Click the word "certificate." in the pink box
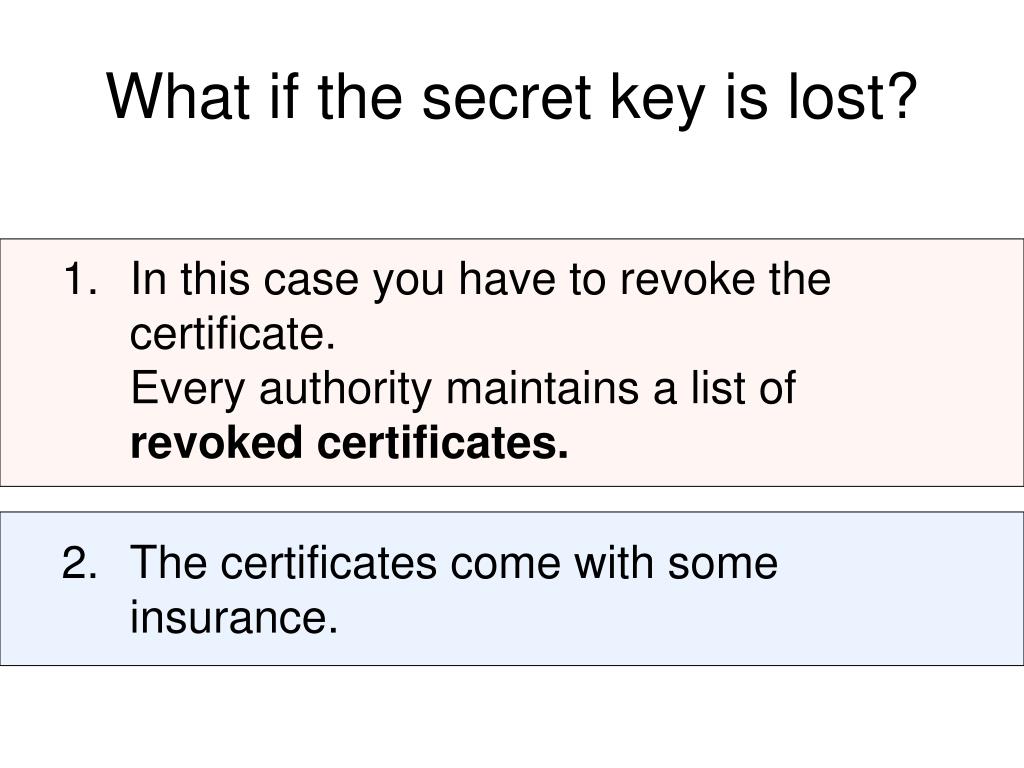Viewport: 1024px width, 768px height. [x=232, y=334]
